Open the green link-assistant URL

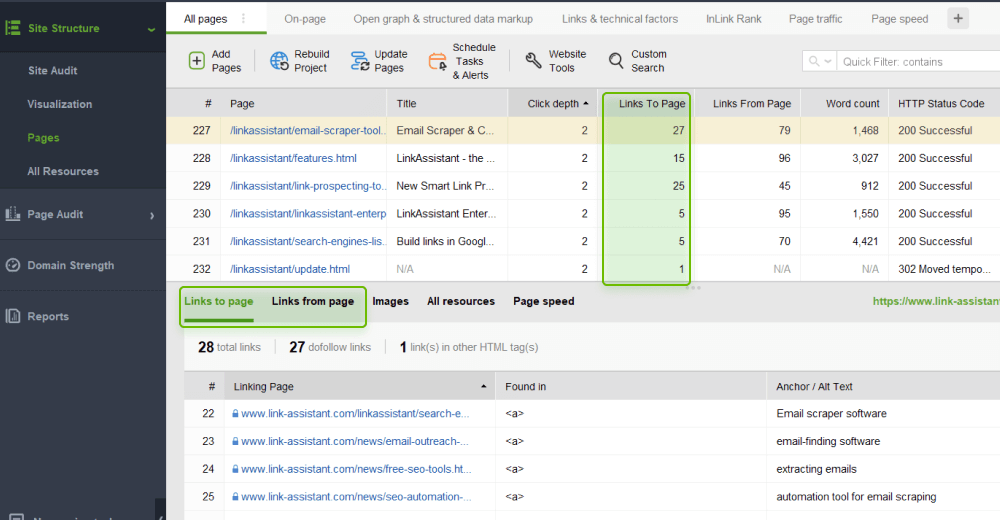tap(936, 301)
